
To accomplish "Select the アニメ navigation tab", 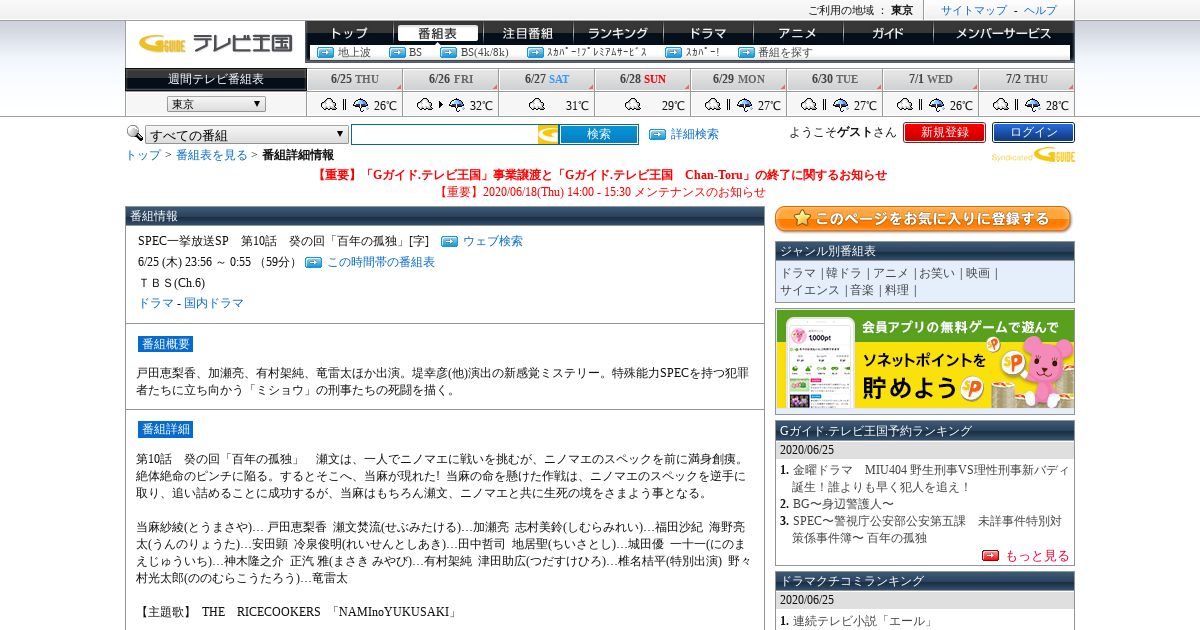I will click(x=798, y=33).
